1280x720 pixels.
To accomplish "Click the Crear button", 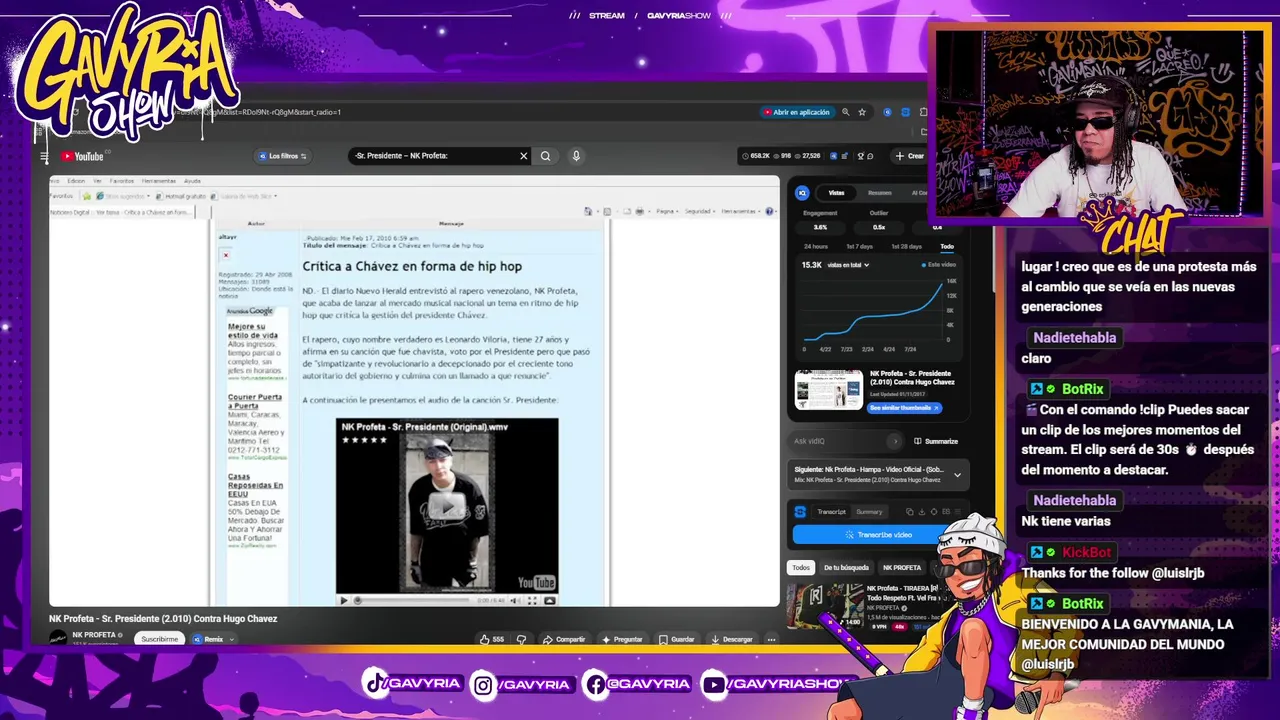I will coord(910,156).
